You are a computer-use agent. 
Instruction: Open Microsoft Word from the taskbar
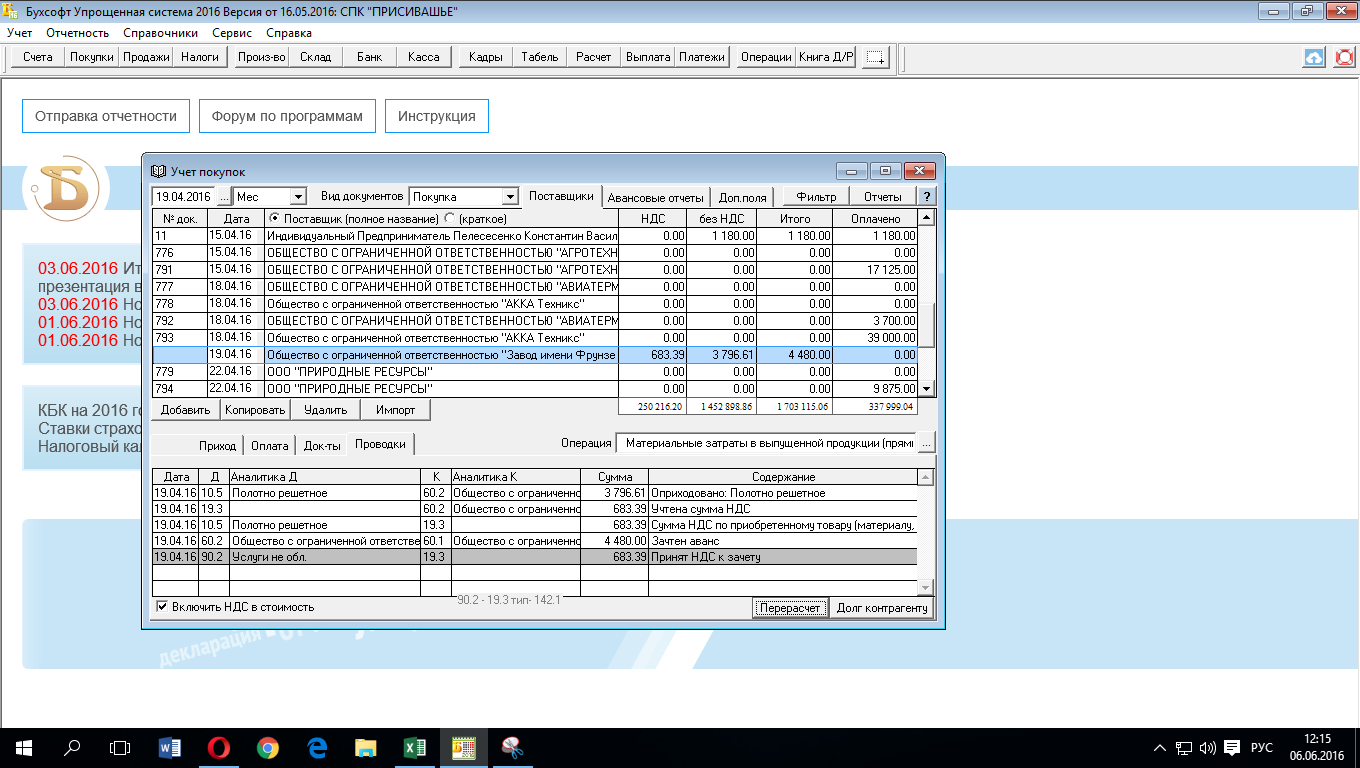(170, 747)
